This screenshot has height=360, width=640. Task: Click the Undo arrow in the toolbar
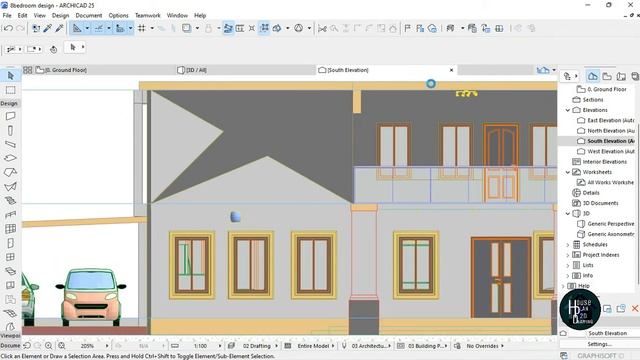tap(8, 28)
